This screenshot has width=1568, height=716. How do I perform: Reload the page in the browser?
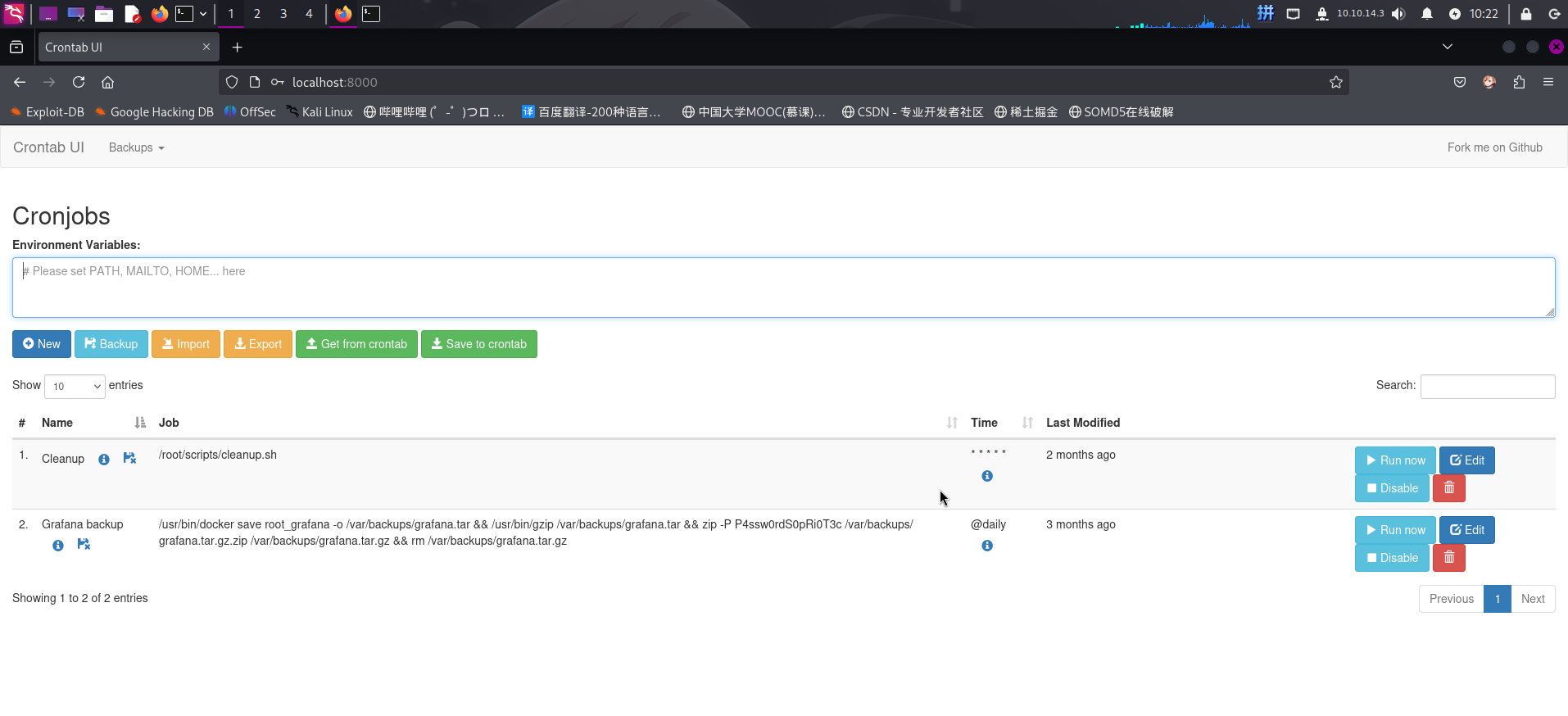click(x=79, y=82)
